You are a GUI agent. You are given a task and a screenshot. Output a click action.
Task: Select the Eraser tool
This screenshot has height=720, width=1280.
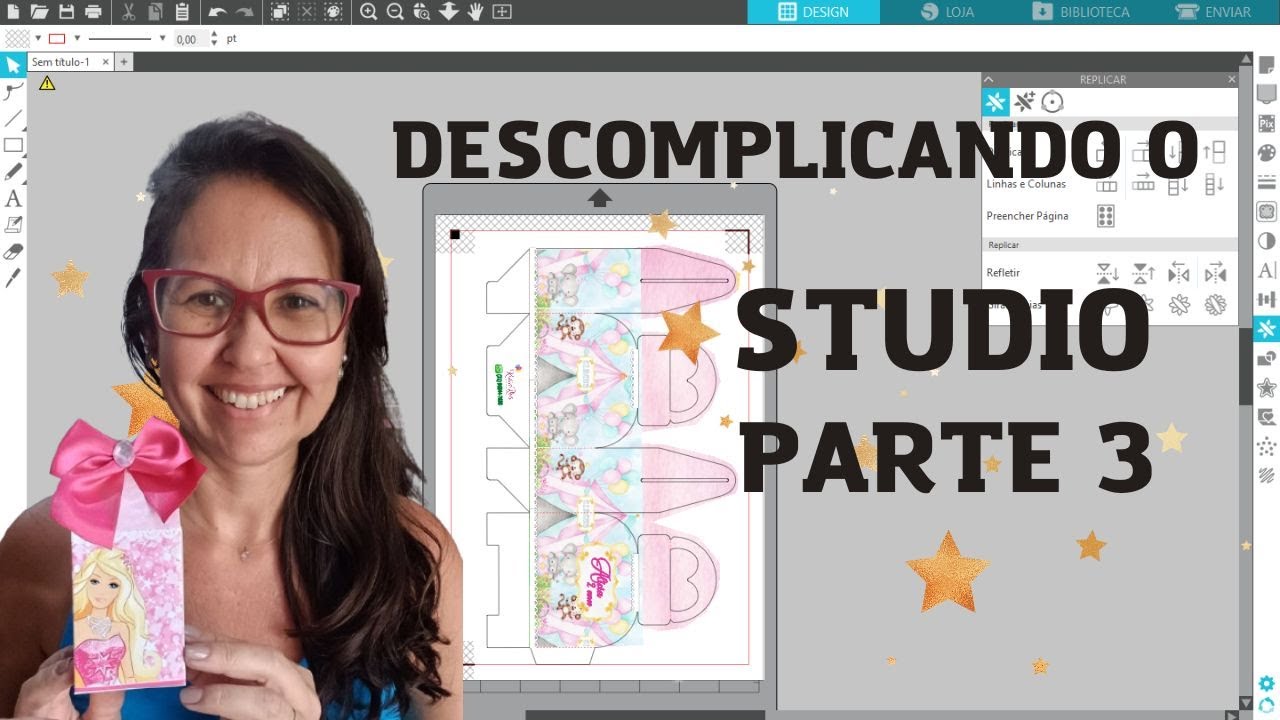click(x=13, y=251)
